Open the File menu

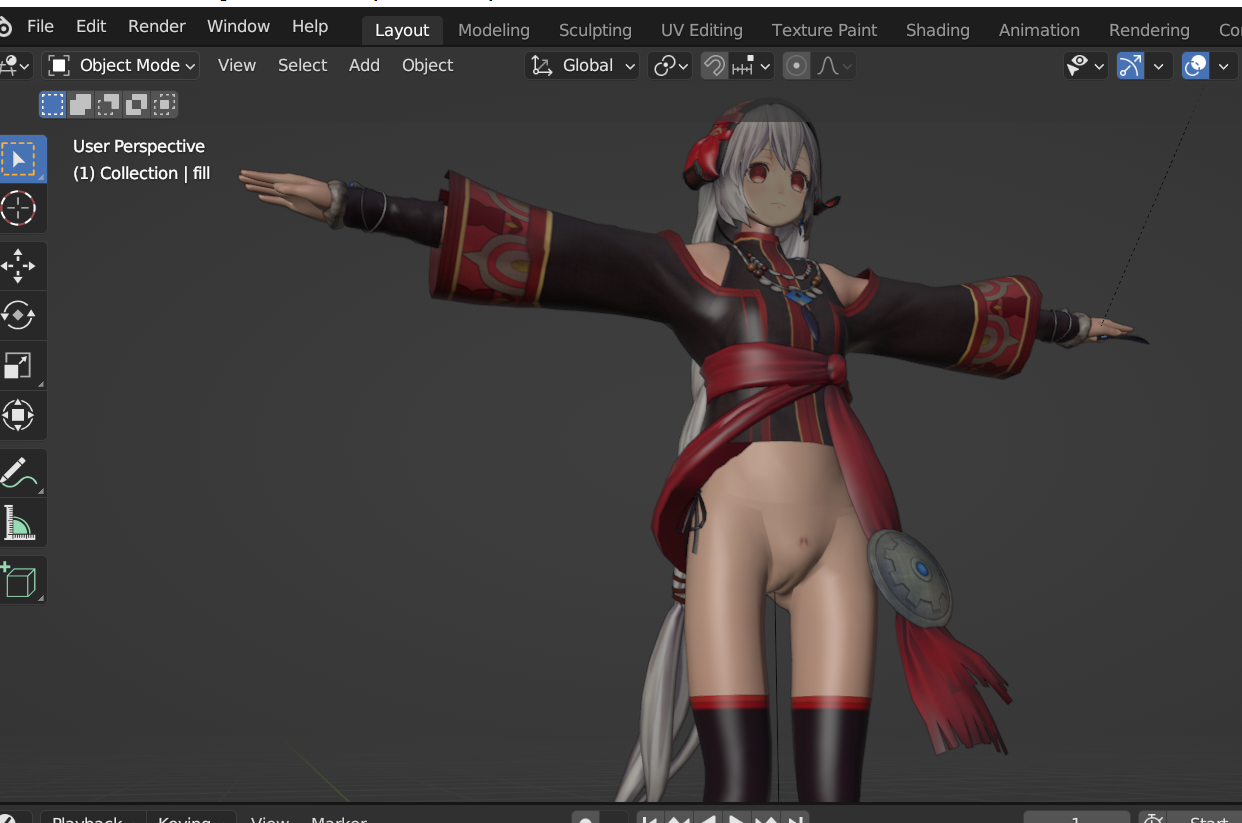pos(40,27)
